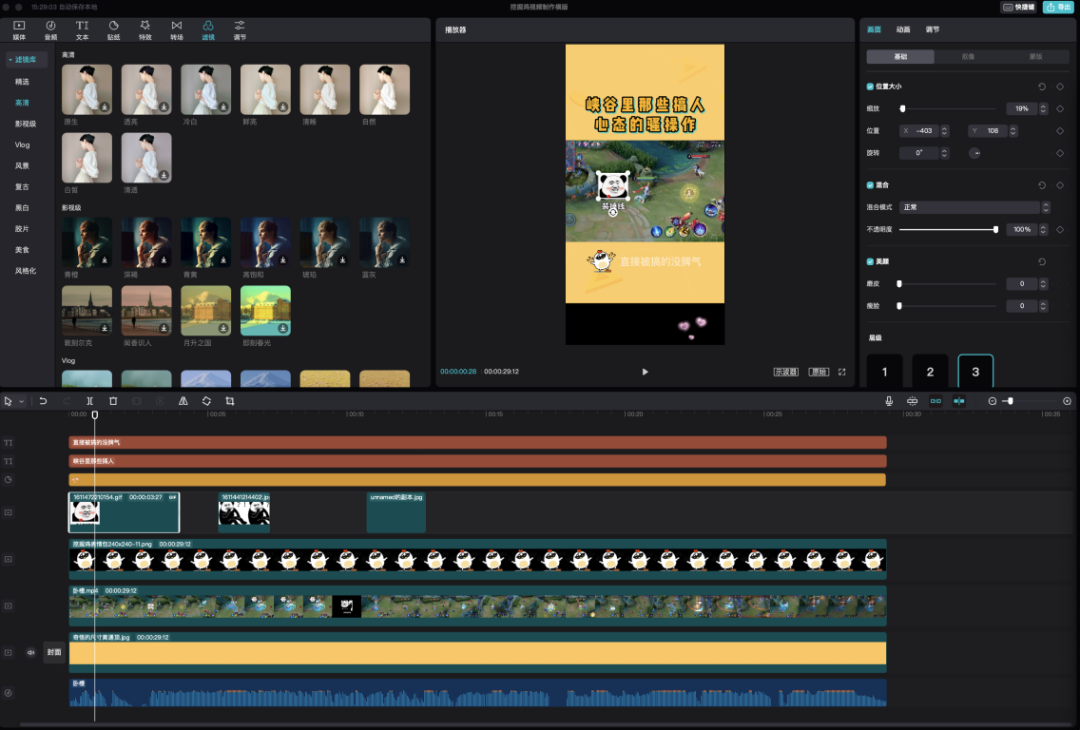Open the 特效 effects panel
This screenshot has width=1080, height=730.
[x=145, y=30]
